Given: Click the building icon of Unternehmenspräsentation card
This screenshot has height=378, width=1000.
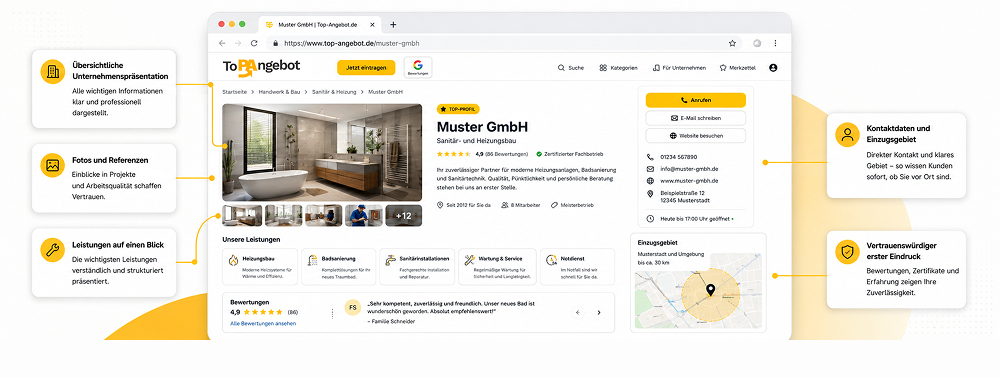Looking at the screenshot, I should pyautogui.click(x=53, y=71).
